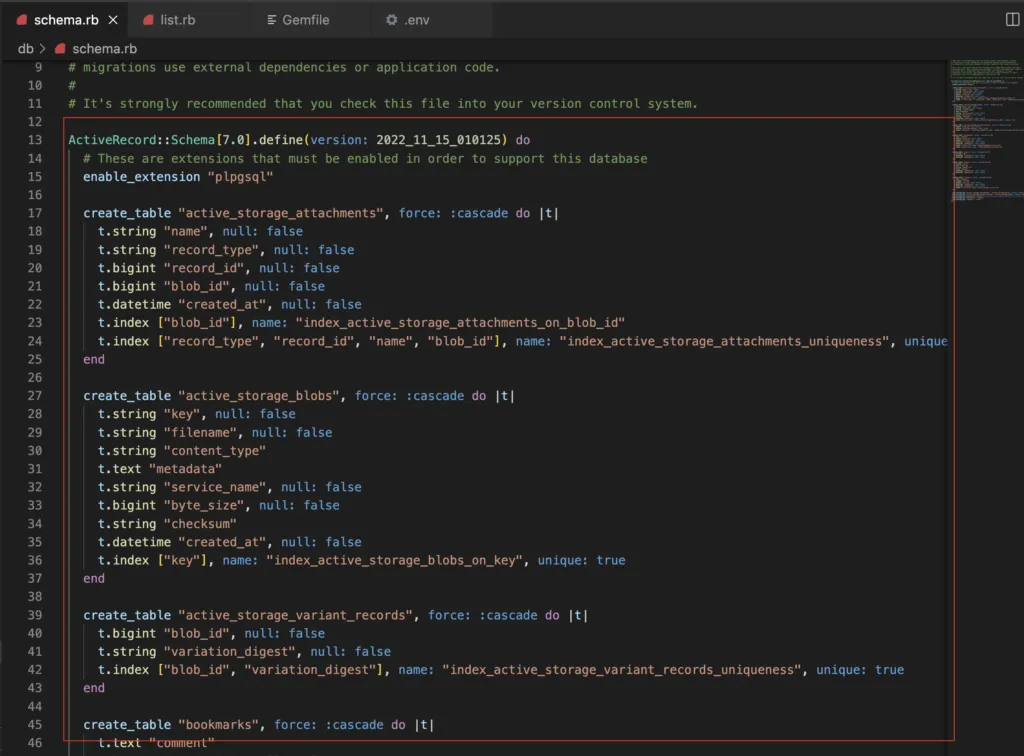Click the db breadcrumb folder
Image resolution: width=1024 pixels, height=756 pixels.
coord(25,49)
